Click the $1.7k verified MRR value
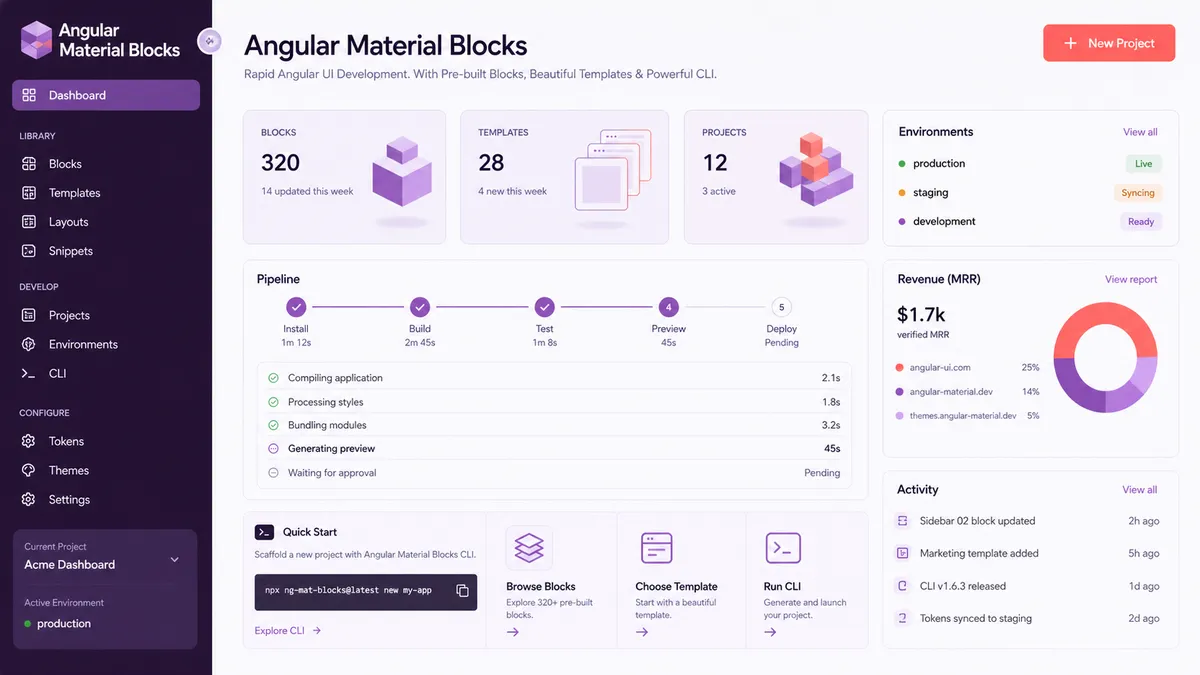The width and height of the screenshot is (1200, 675). point(921,315)
